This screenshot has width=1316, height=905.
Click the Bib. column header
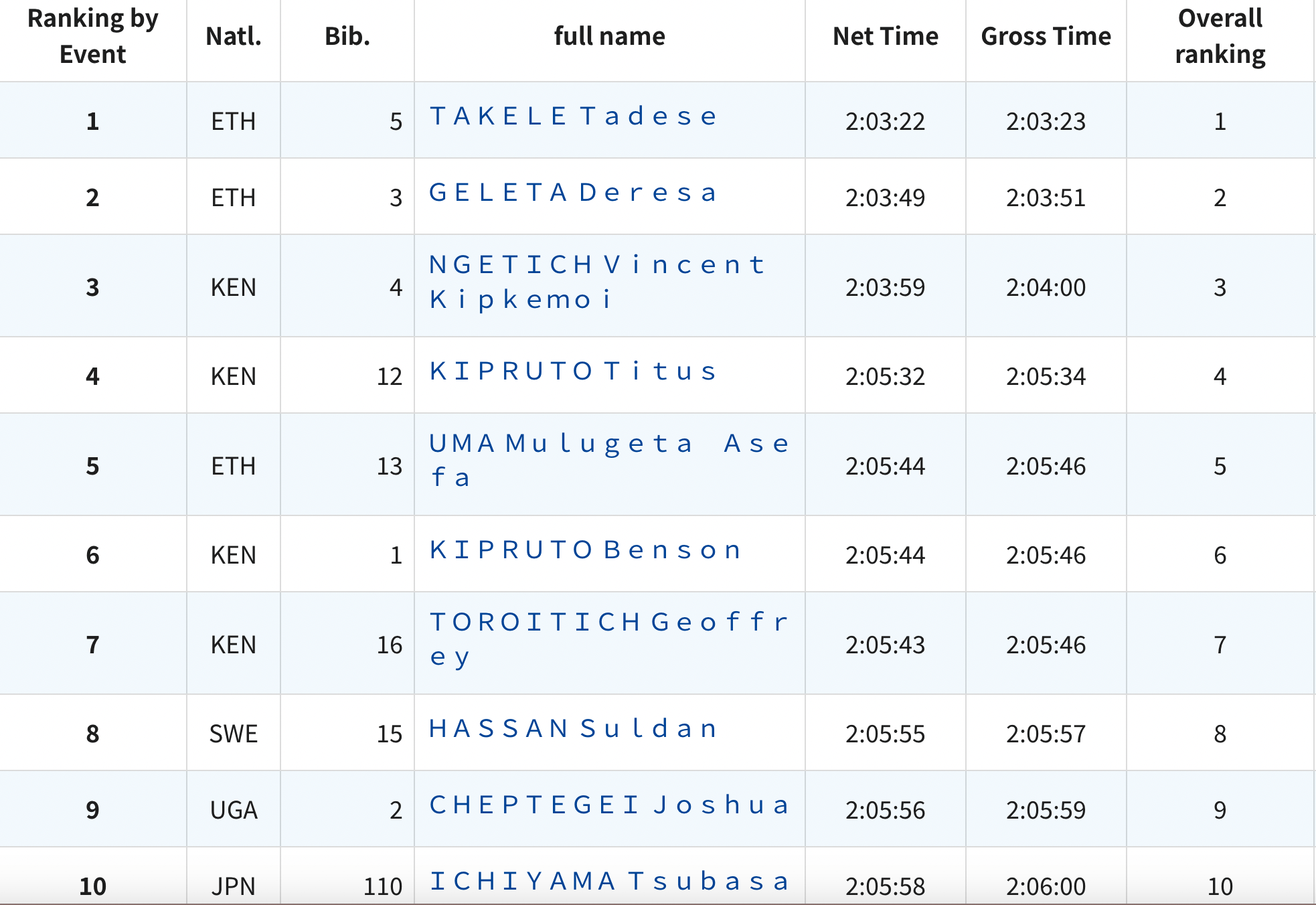point(347,36)
